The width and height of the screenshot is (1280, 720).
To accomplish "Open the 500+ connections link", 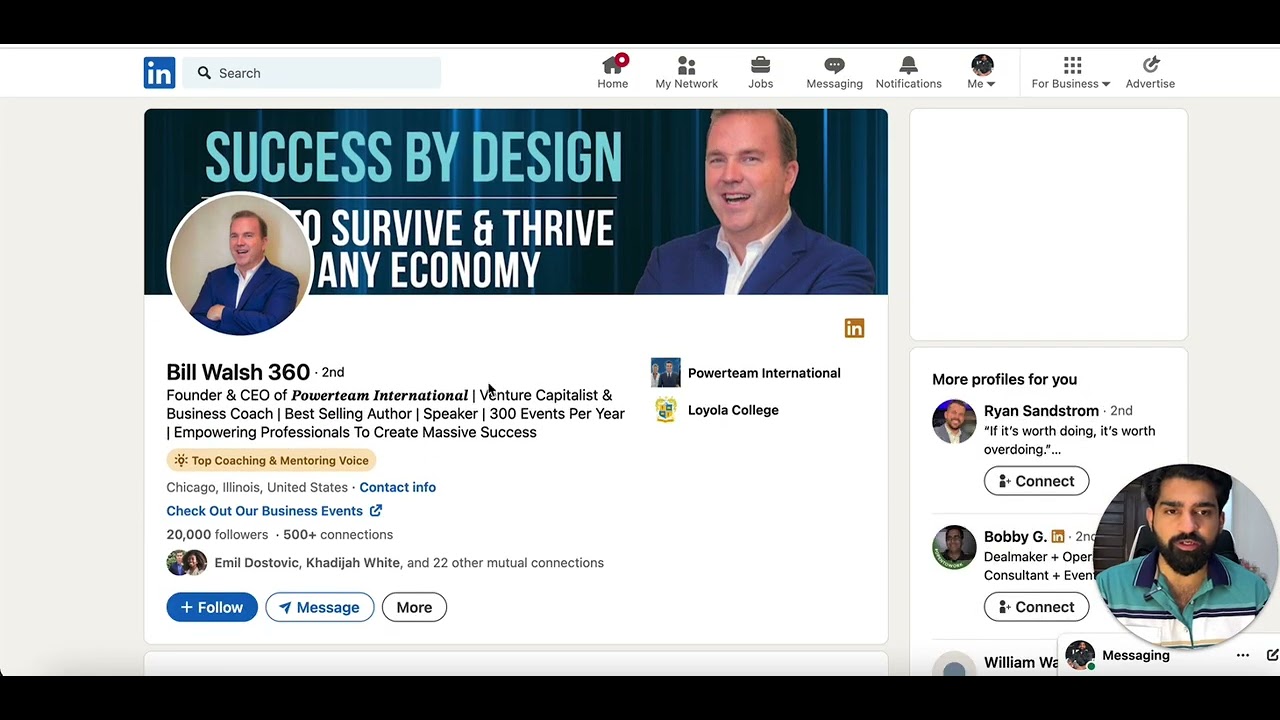I will tap(338, 535).
